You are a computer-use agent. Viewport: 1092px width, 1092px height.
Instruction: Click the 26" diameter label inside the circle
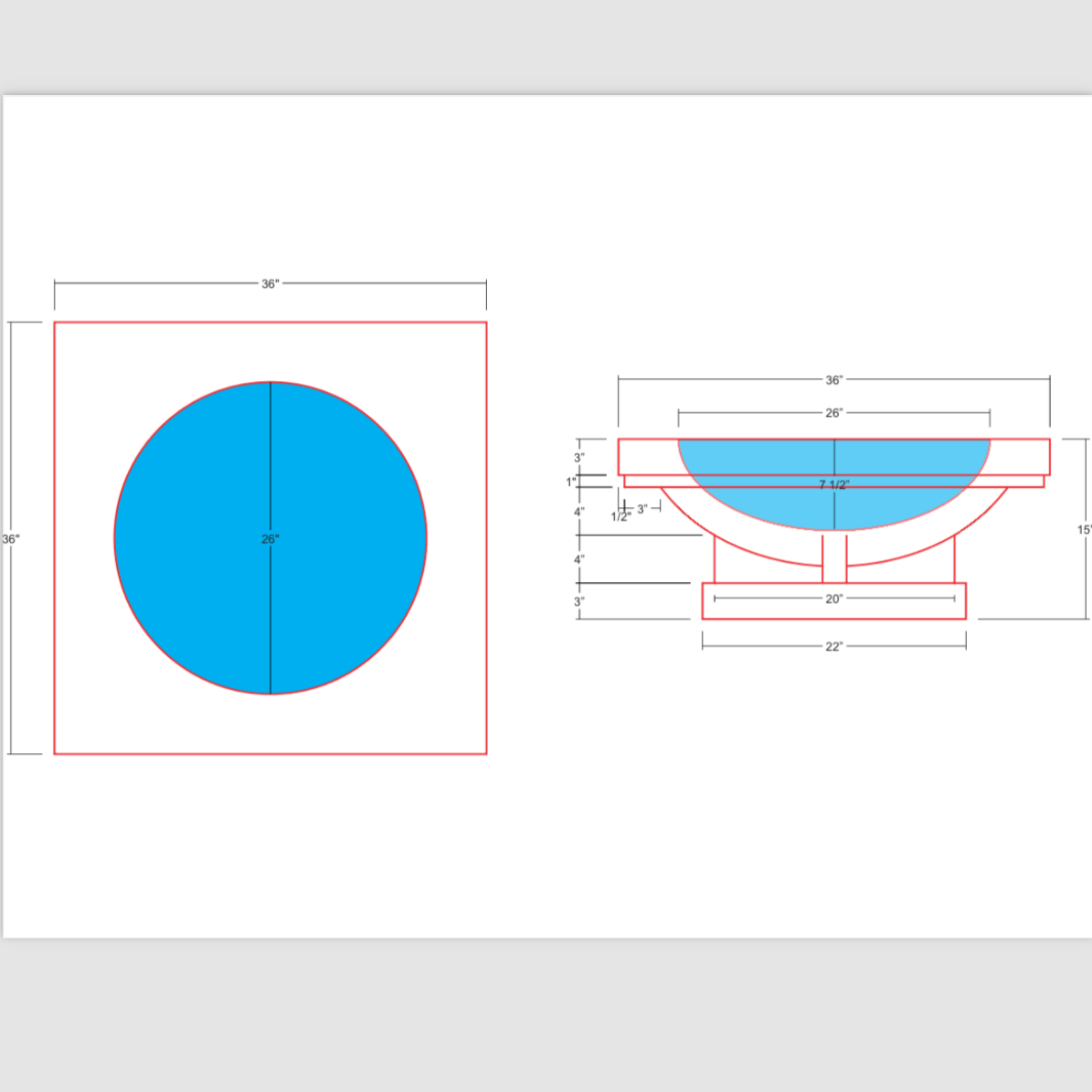270,539
